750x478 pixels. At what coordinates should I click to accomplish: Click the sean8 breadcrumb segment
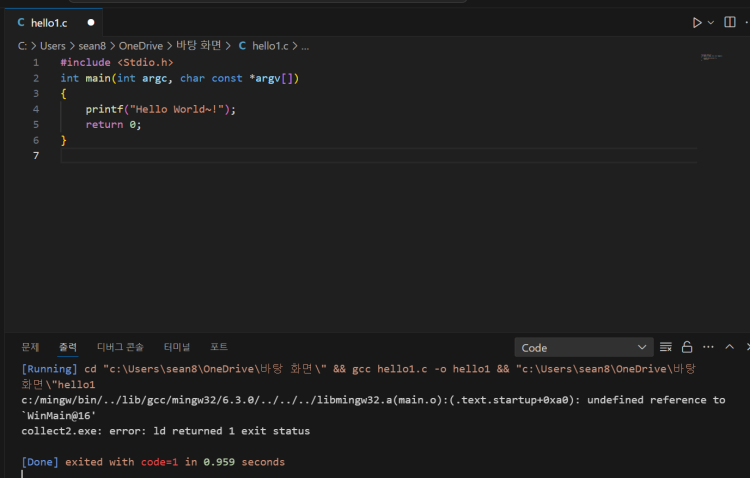pos(92,46)
